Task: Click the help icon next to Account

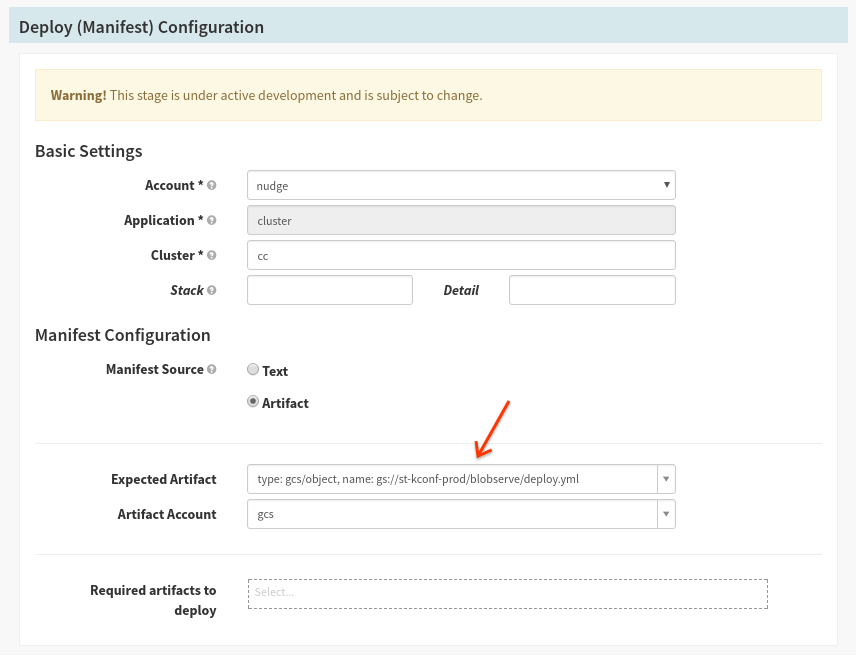Action: 211,185
